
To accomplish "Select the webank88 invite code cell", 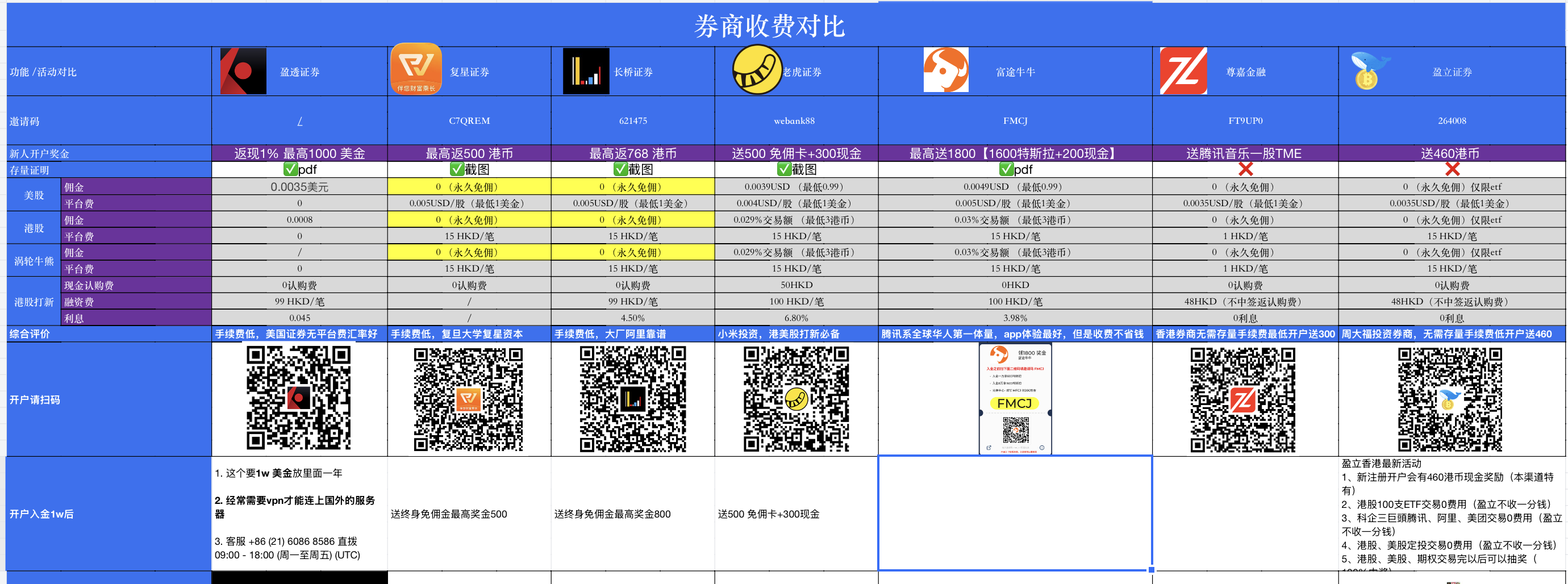I will pyautogui.click(x=794, y=121).
